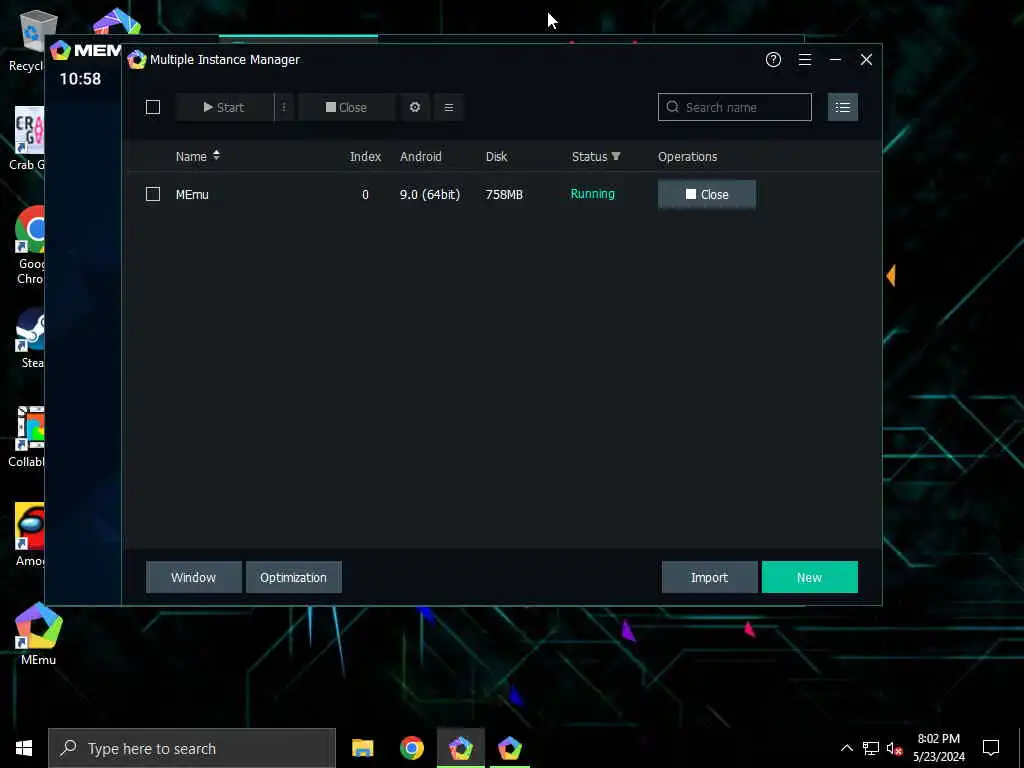Click the 758MB disk size cell

pyautogui.click(x=504, y=195)
